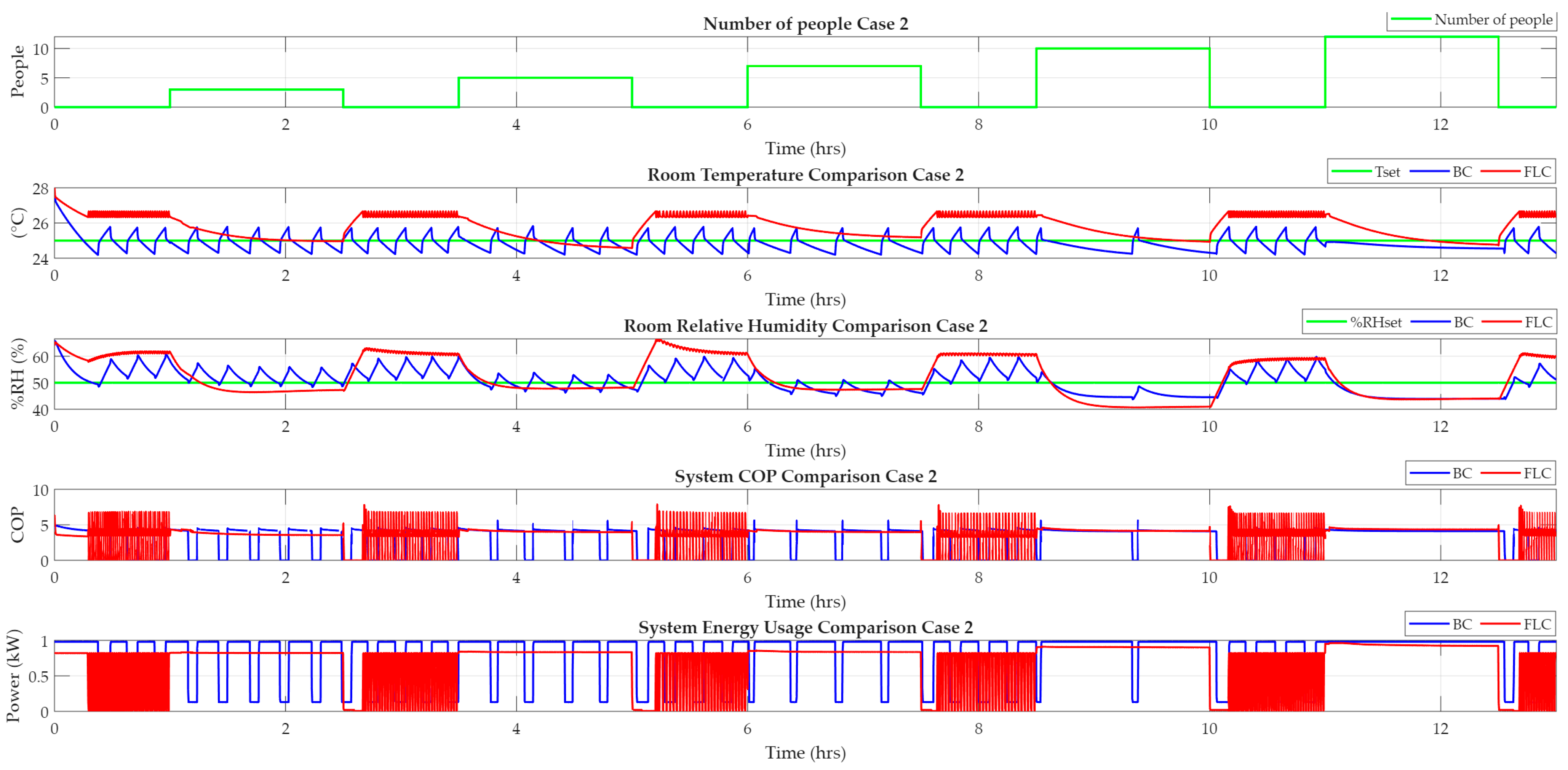1568x770 pixels.
Task: Click the 'COP' y-axis label
Action: tap(17, 525)
